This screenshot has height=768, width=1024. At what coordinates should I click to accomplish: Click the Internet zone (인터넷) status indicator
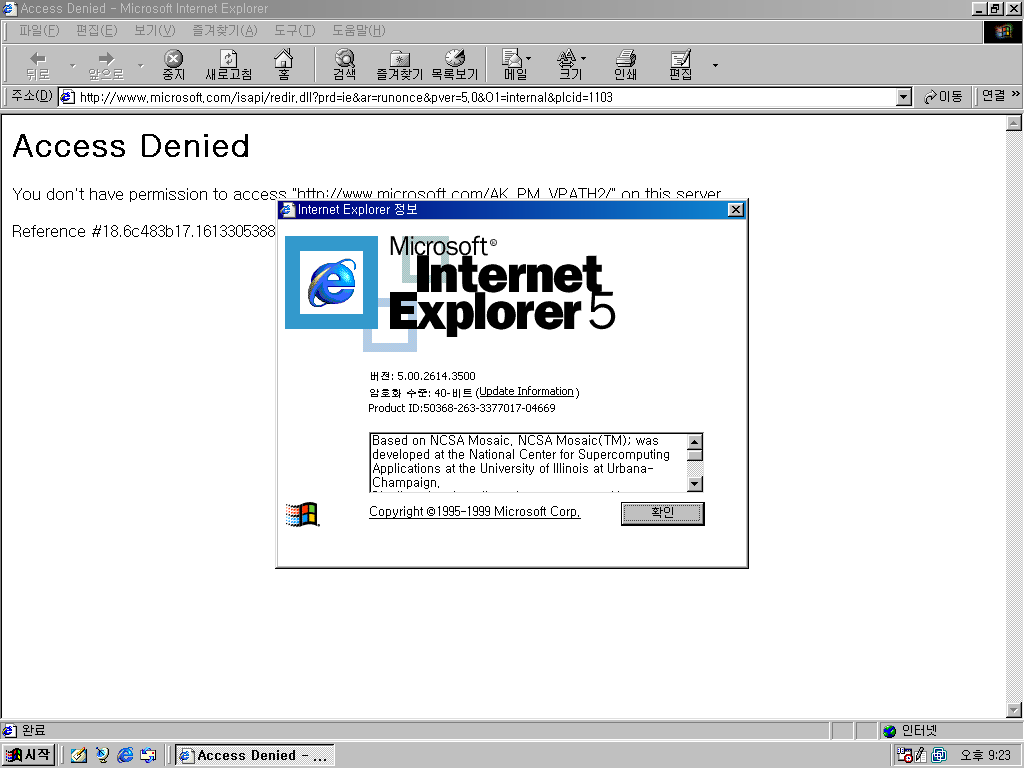pyautogui.click(x=911, y=731)
